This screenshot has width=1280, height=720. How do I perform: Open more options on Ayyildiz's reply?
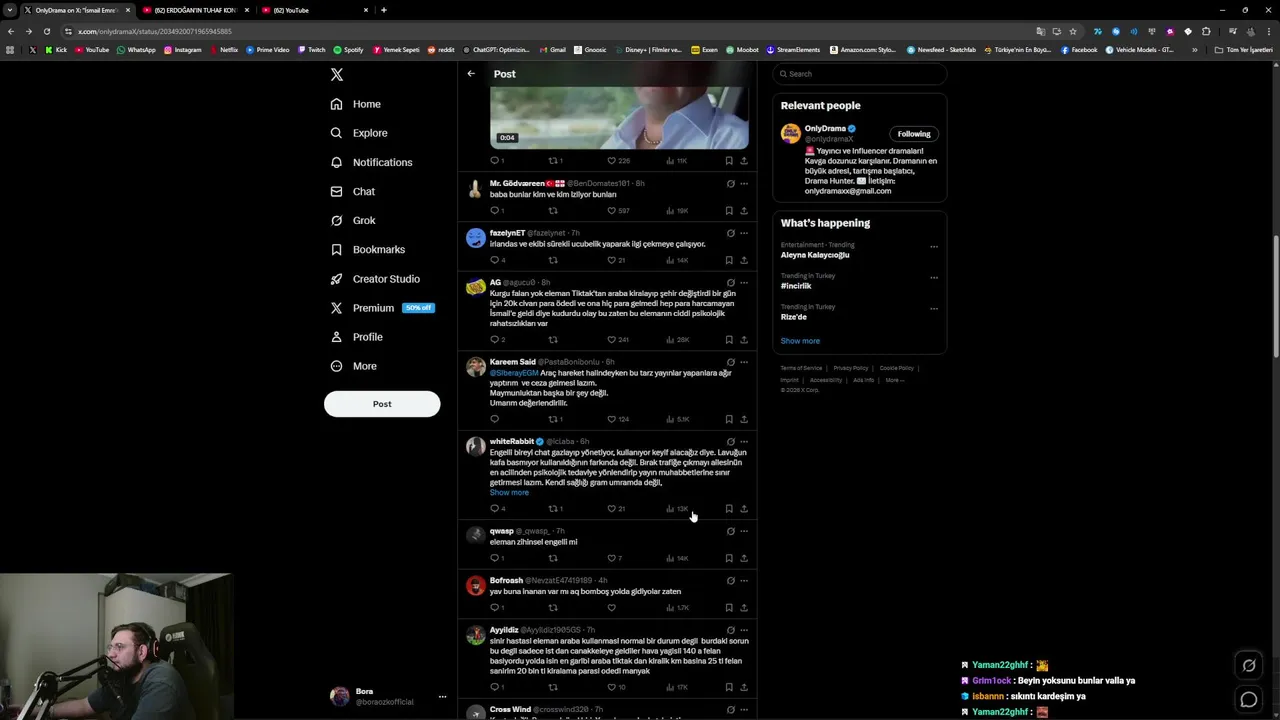click(x=744, y=631)
